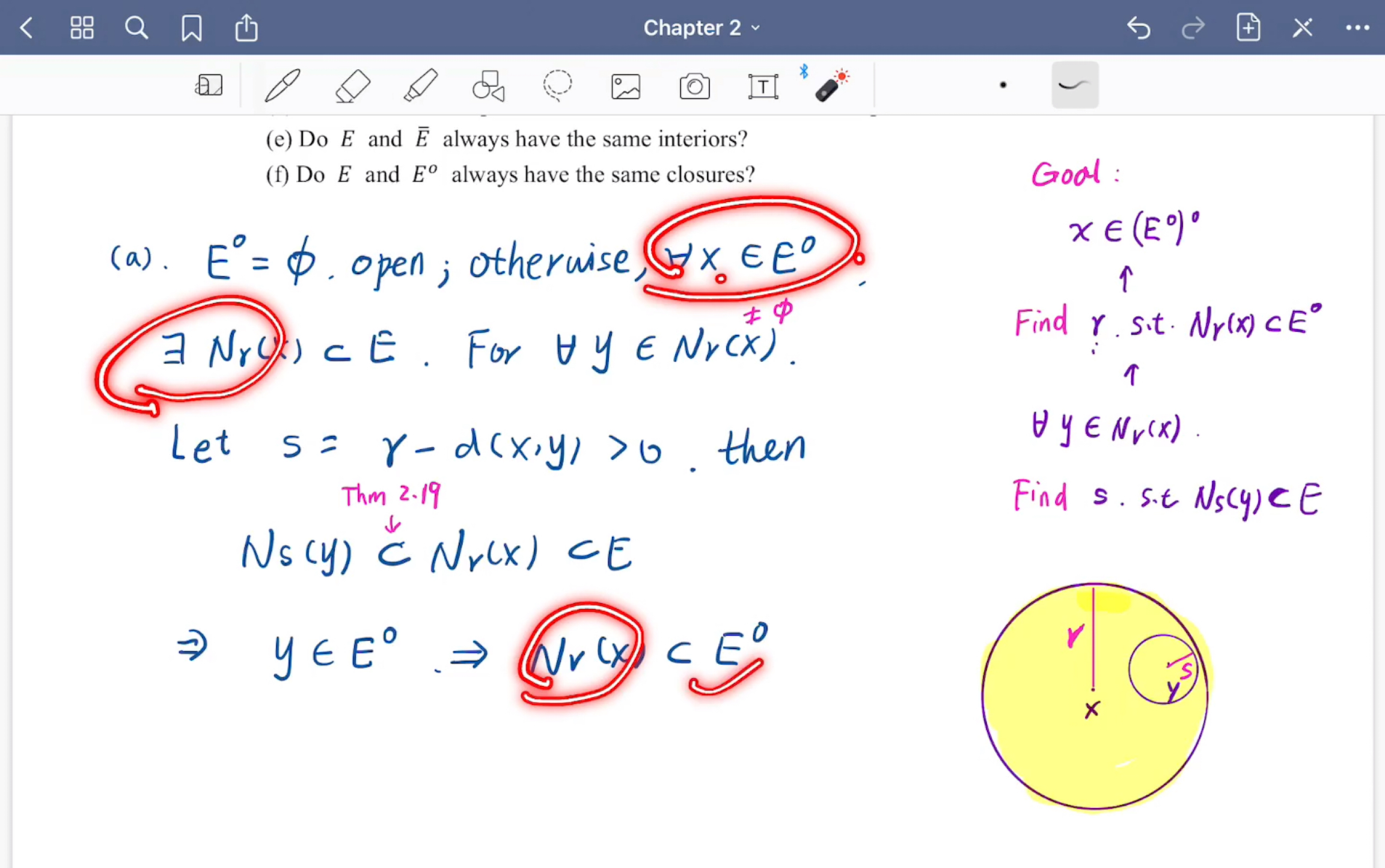Activate the Lasso selection tool
1385x868 pixels.
click(x=557, y=85)
